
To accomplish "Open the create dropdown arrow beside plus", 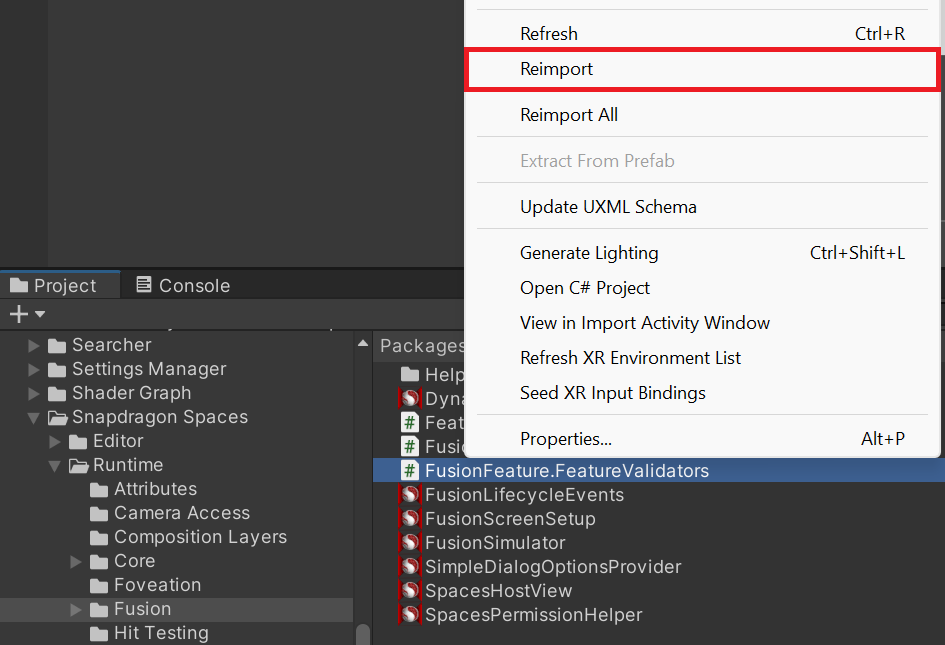I will click(40, 314).
